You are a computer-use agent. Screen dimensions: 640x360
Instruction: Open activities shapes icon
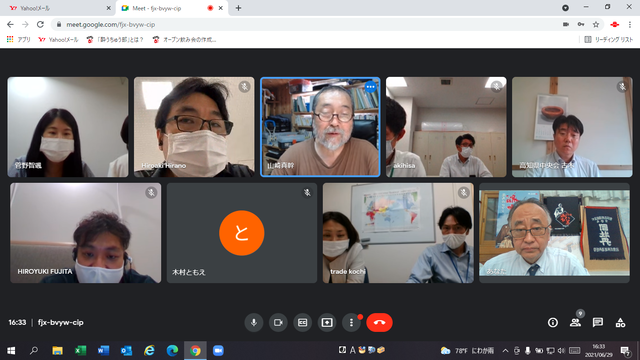tap(620, 322)
